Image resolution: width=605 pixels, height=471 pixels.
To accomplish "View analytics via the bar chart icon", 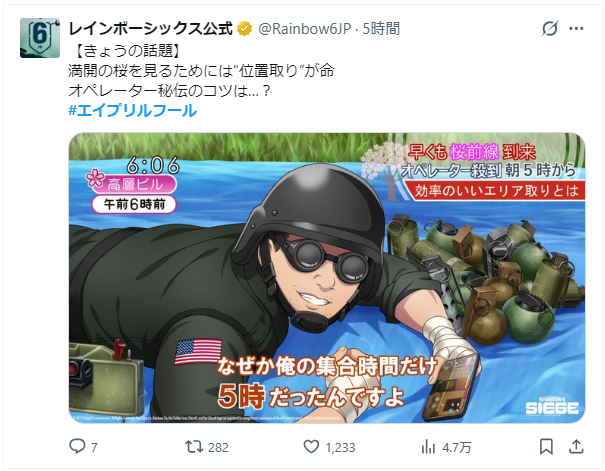I will pos(428,447).
